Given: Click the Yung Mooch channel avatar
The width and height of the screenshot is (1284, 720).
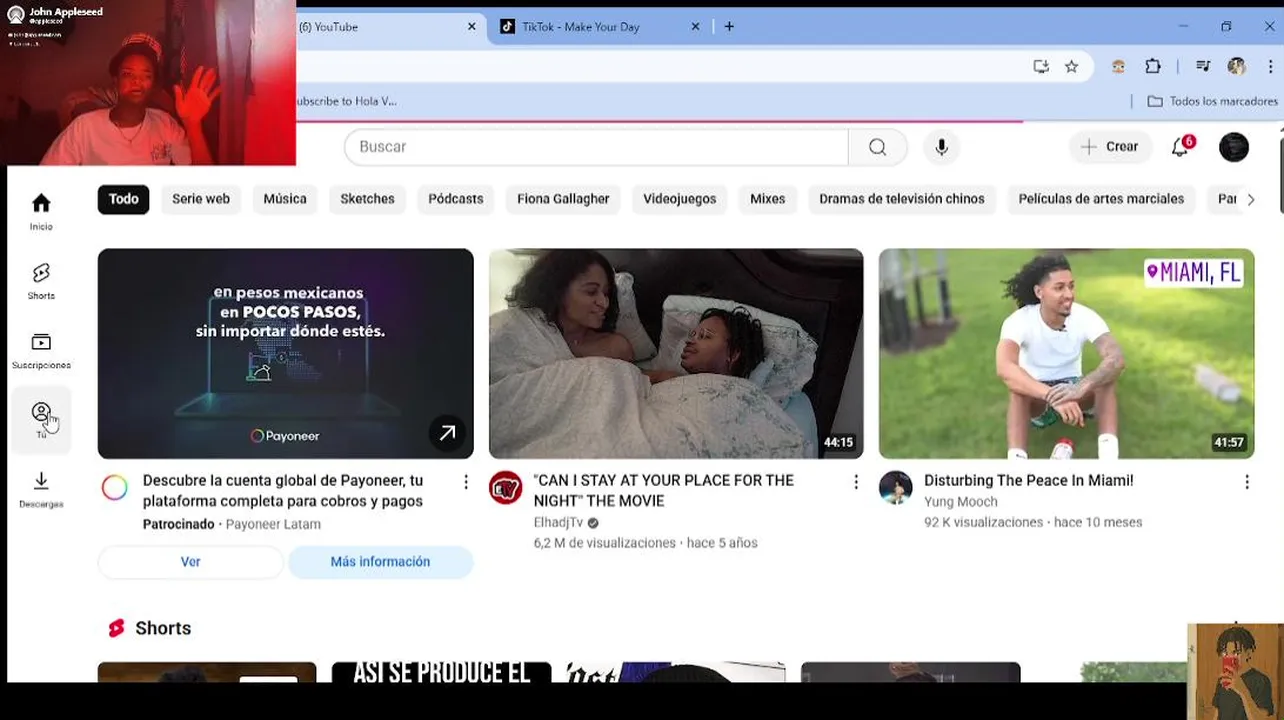Looking at the screenshot, I should 896,488.
